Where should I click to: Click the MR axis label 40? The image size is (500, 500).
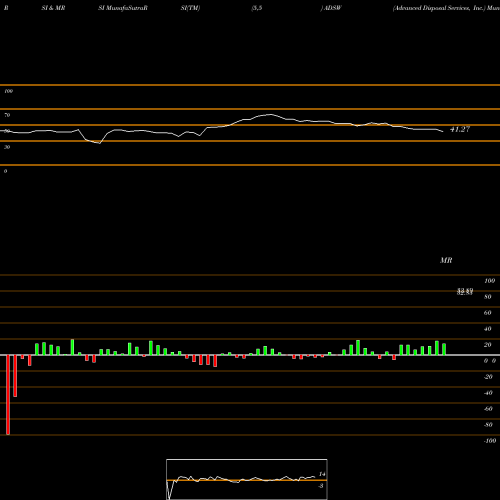click(x=488, y=329)
